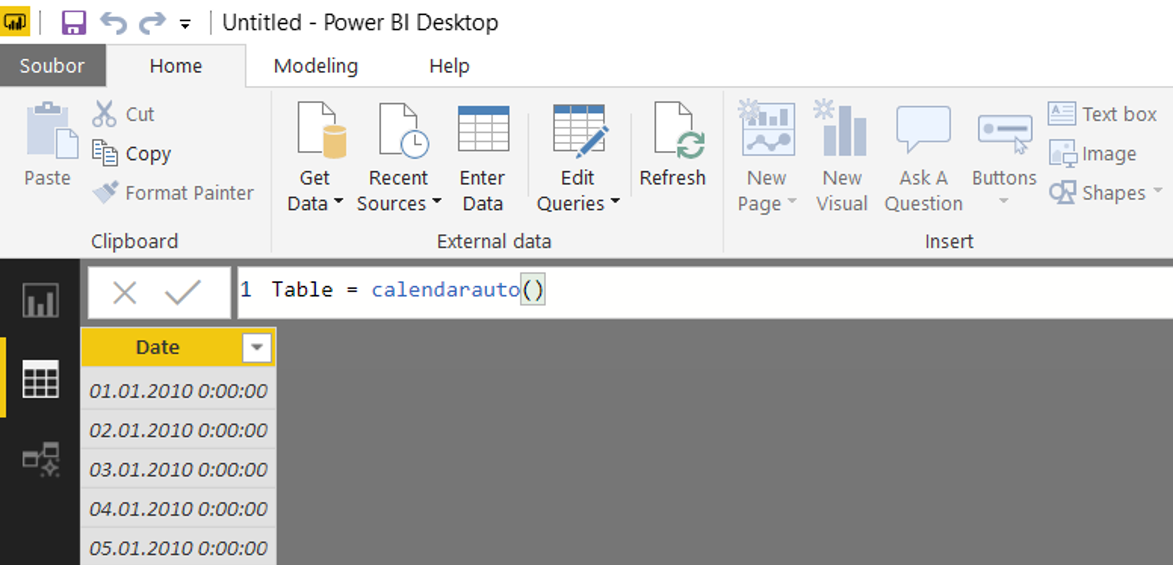Screen dimensions: 1173x565
Task: Click inside the DAX formula bar
Action: click(x=705, y=292)
